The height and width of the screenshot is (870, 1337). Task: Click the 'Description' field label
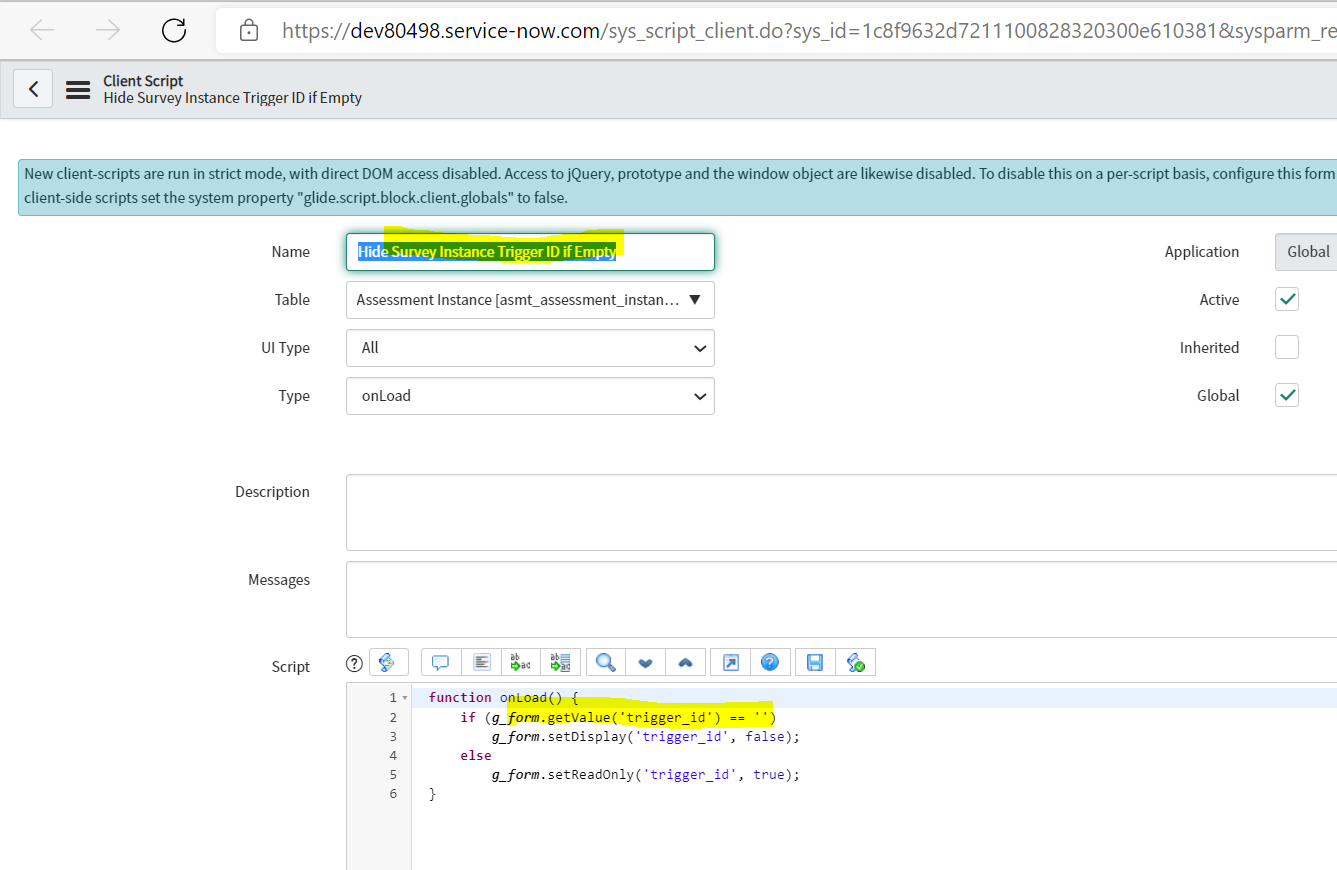tap(272, 492)
